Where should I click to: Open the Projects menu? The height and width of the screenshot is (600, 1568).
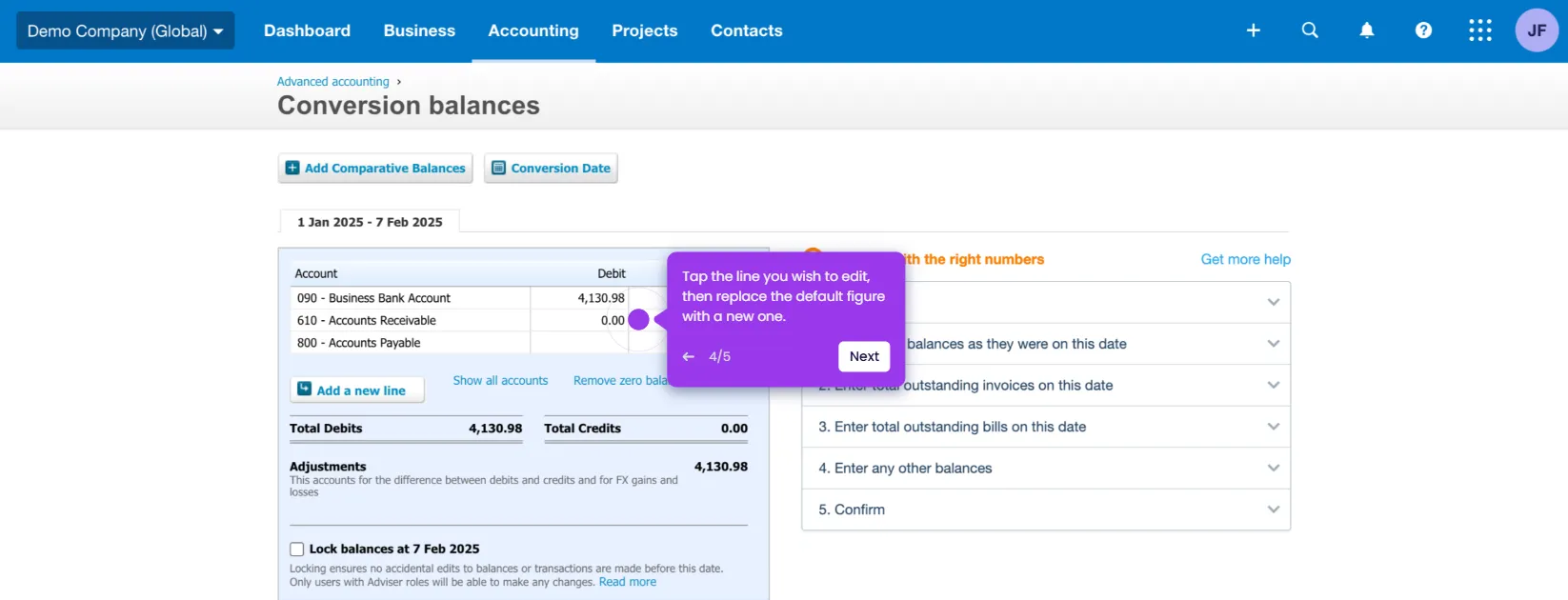pyautogui.click(x=645, y=30)
